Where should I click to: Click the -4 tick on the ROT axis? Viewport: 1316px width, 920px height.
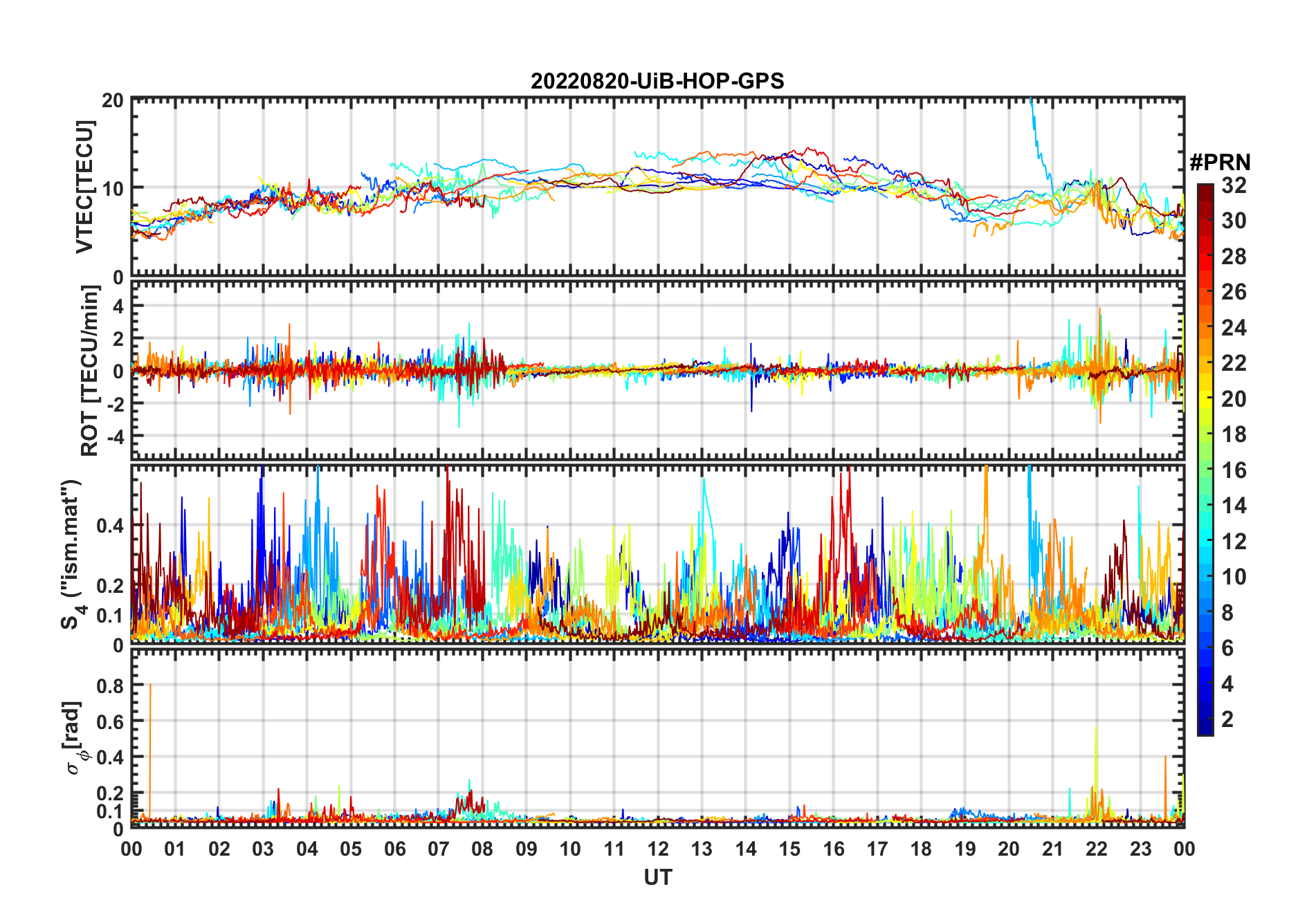113,436
